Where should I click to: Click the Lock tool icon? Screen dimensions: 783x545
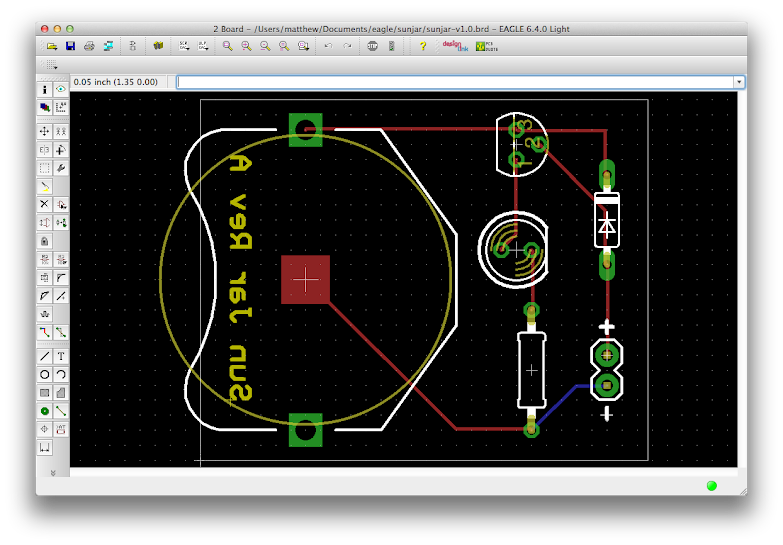tap(44, 241)
